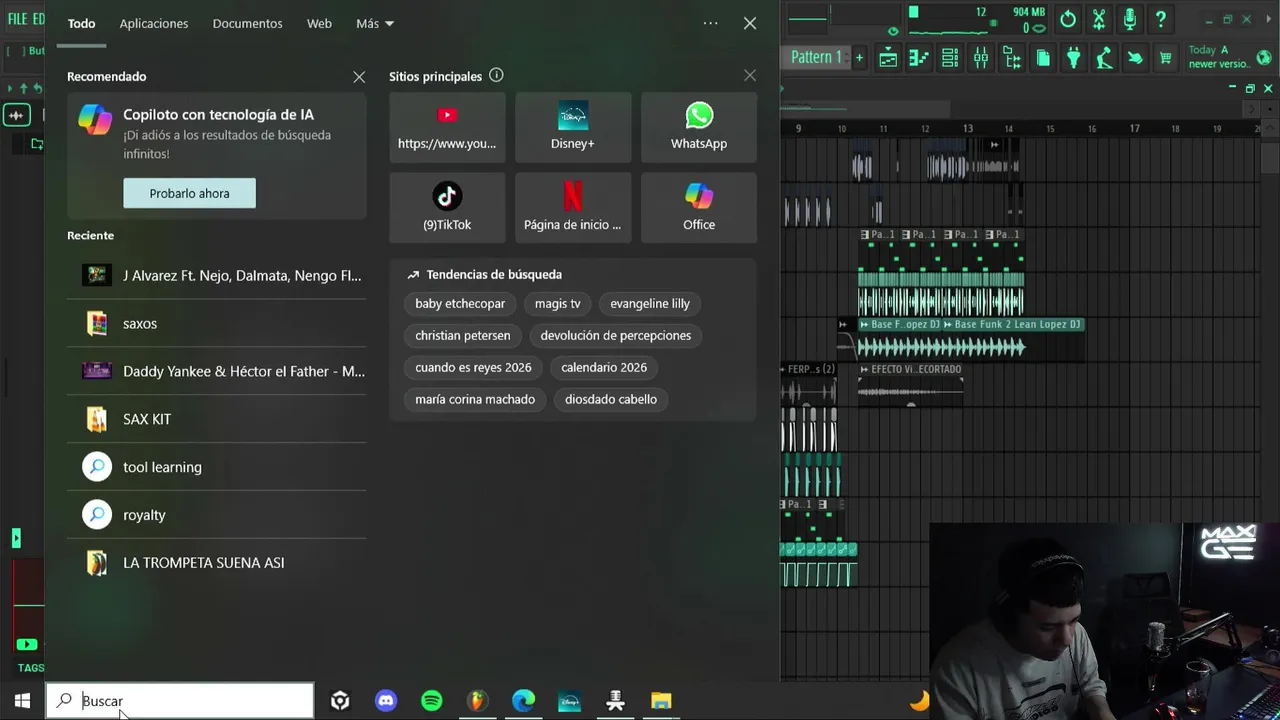Launch WhatsApp from top sites
Image resolution: width=1280 pixels, height=720 pixels.
tap(699, 127)
